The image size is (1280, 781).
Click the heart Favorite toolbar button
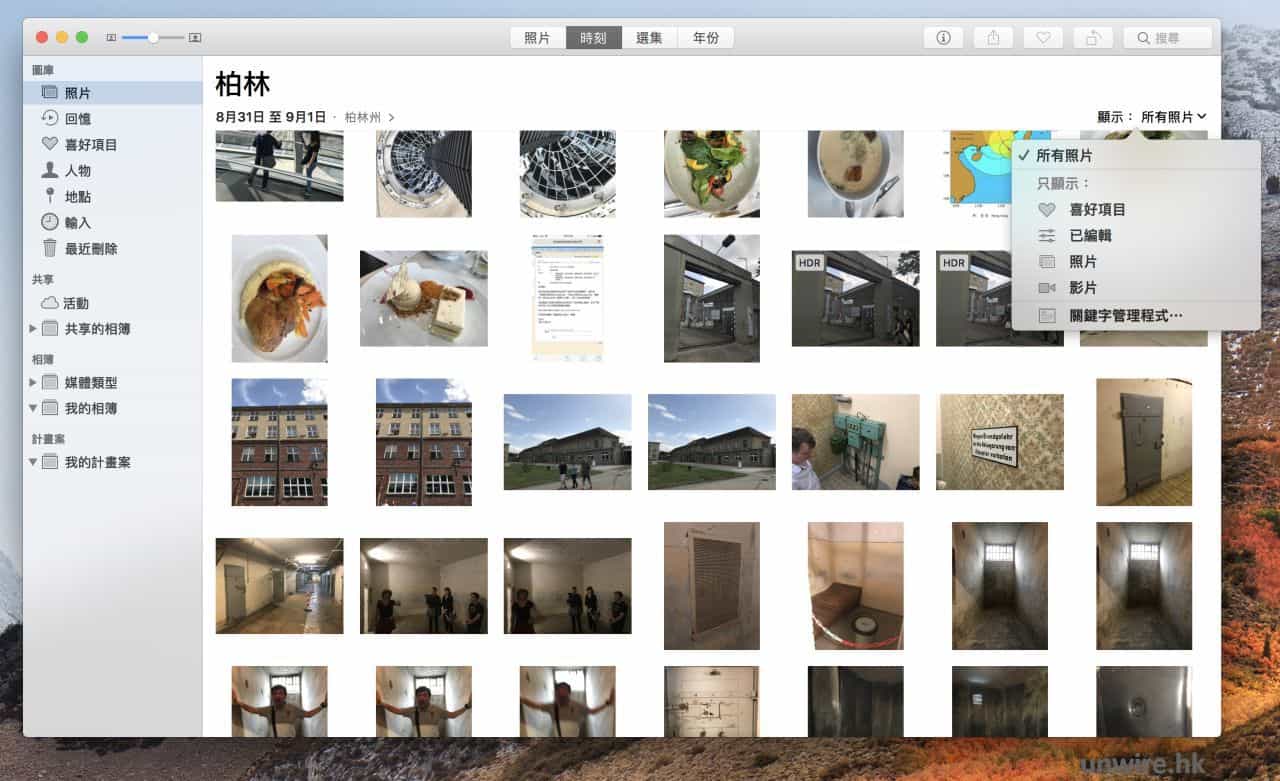pos(1043,38)
